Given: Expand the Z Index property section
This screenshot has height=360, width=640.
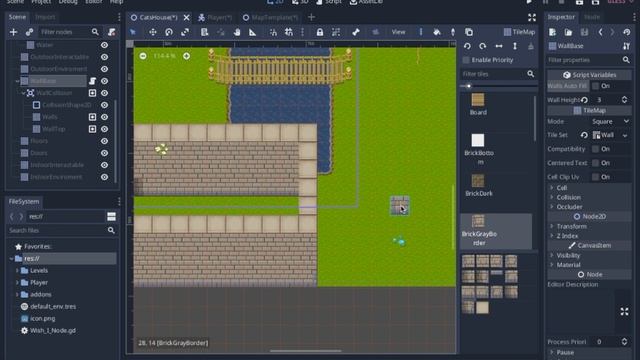Looking at the screenshot, I should tap(552, 236).
